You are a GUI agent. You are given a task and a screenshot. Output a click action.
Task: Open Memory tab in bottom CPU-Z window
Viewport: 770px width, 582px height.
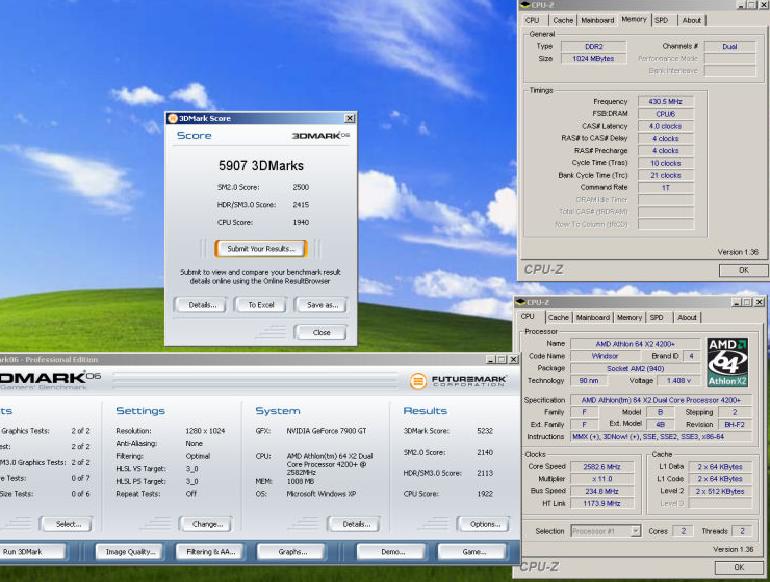629,317
